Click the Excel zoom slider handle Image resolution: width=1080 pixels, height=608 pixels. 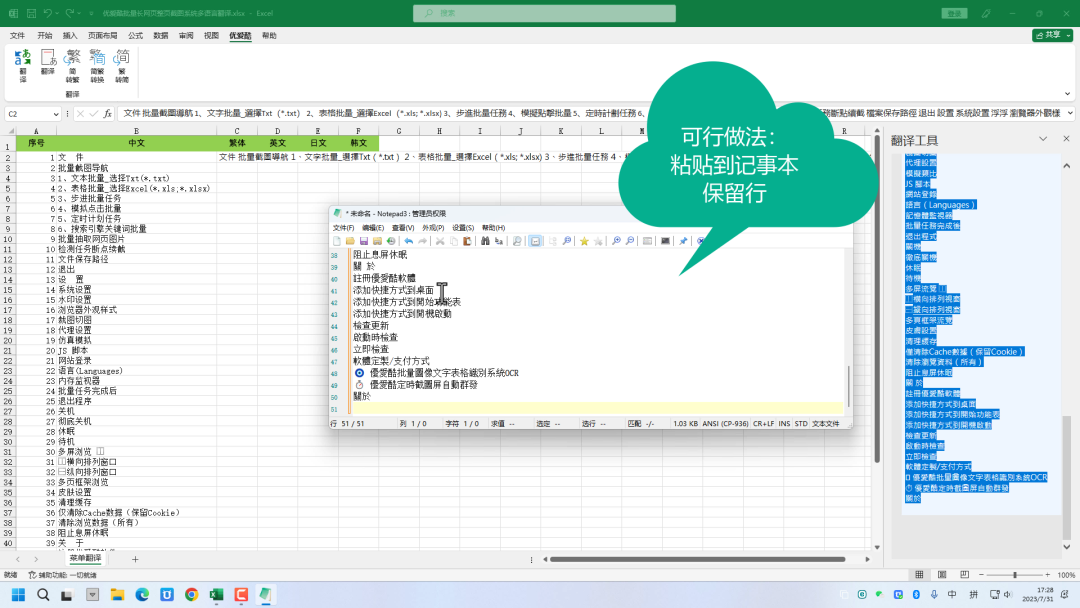coord(1015,575)
